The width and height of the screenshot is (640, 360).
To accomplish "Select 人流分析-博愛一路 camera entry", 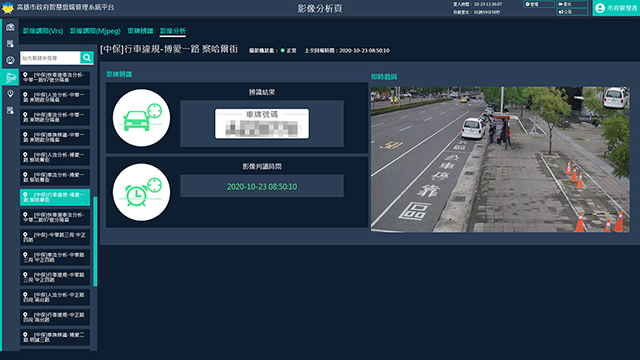I will (55, 158).
